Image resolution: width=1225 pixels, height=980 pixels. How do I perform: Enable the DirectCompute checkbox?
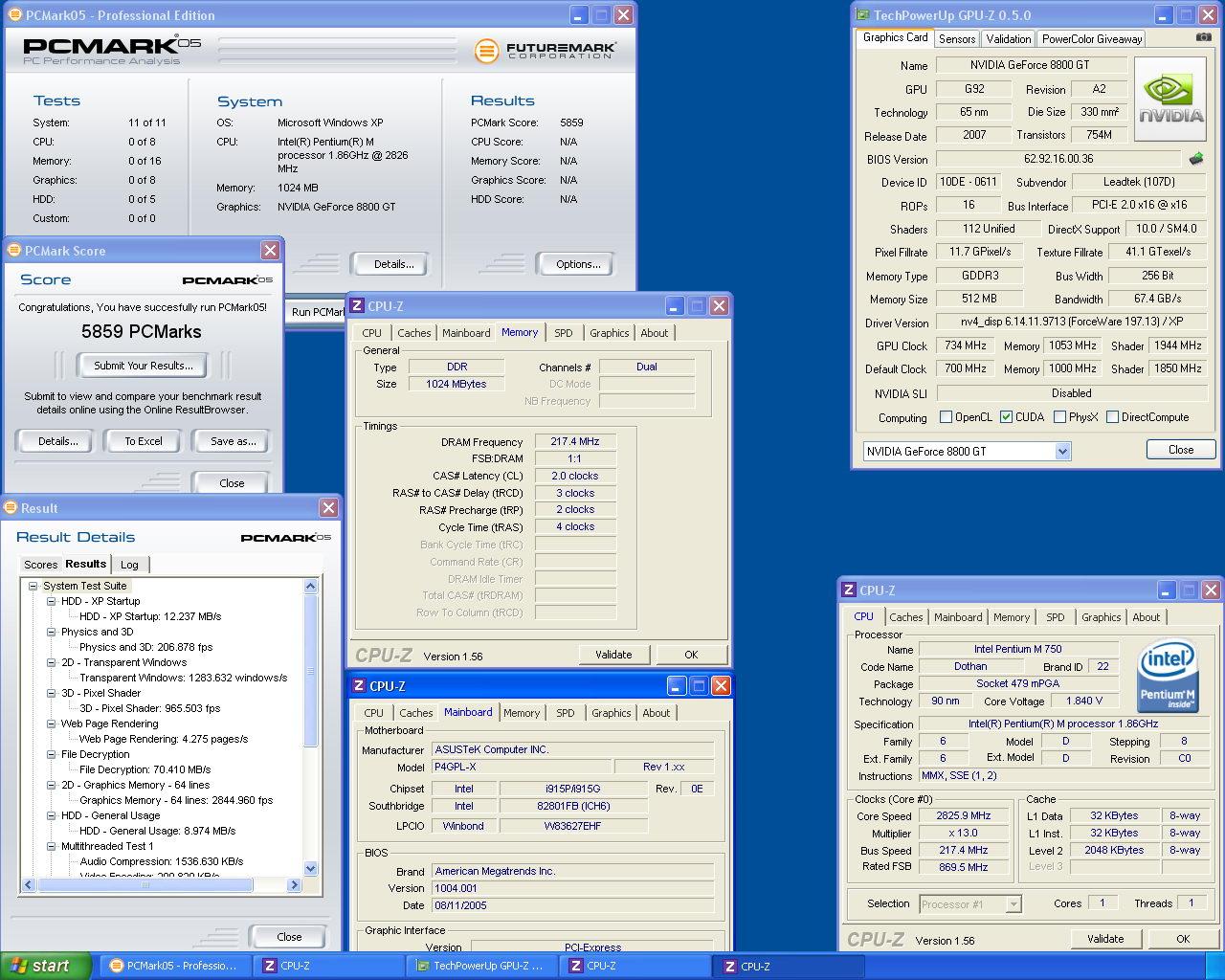click(1112, 416)
